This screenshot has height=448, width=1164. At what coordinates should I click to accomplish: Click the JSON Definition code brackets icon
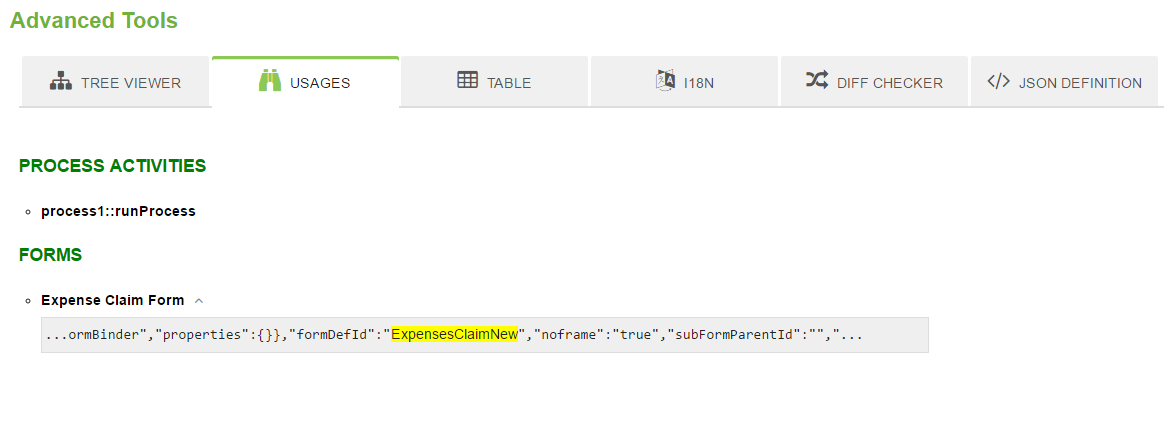[x=998, y=82]
